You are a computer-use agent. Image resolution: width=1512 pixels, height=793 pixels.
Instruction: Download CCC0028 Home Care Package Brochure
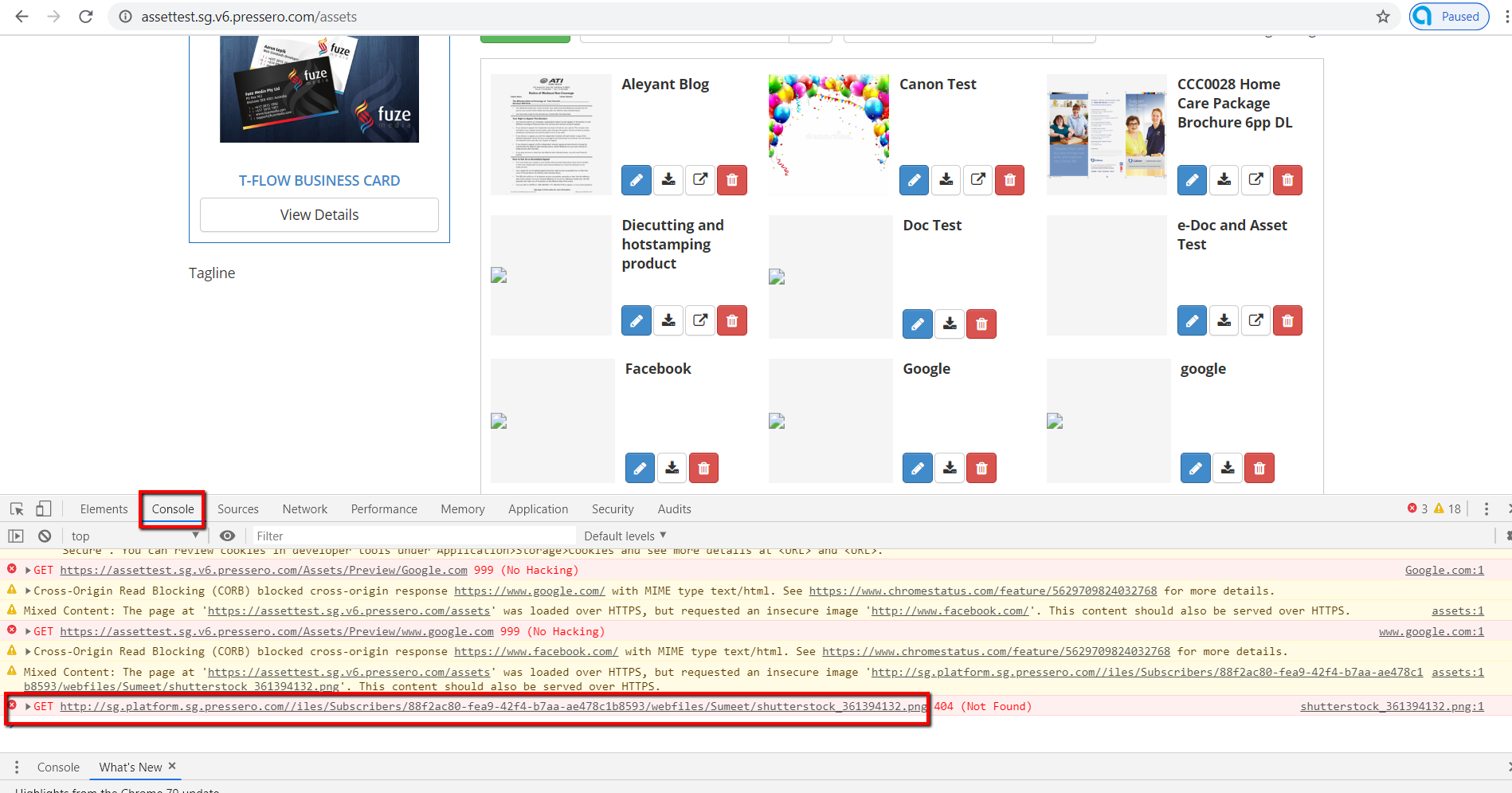point(1224,180)
